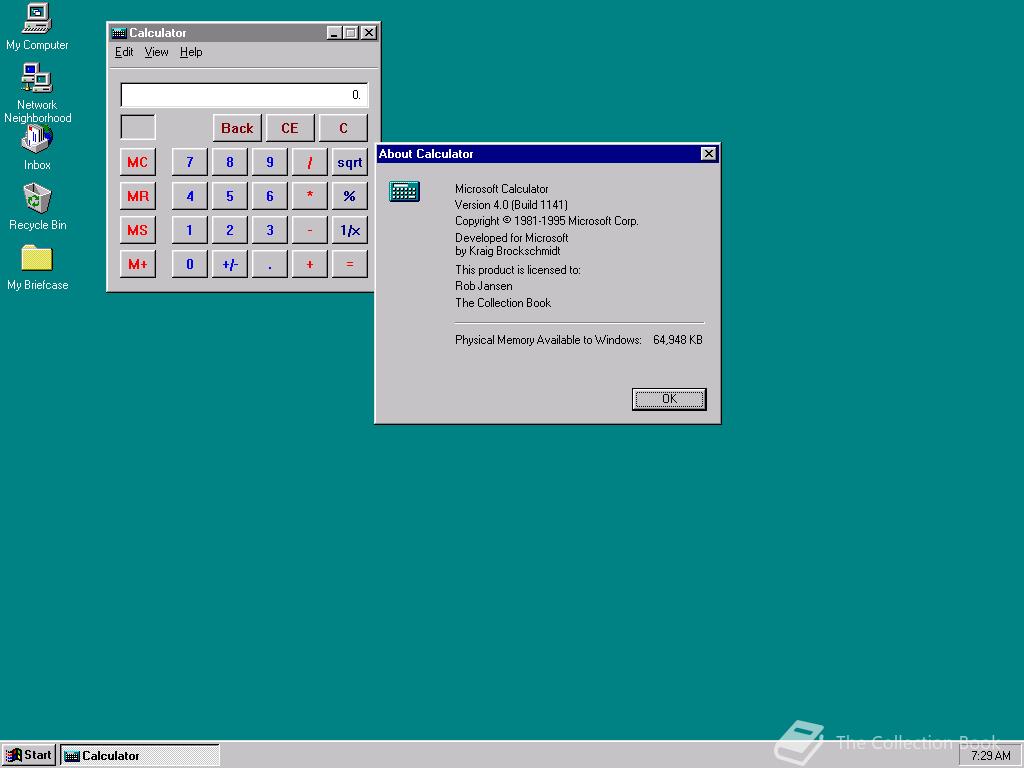Click the 7:29 AM taskbar clock
Image resolution: width=1024 pixels, height=768 pixels.
(x=990, y=756)
